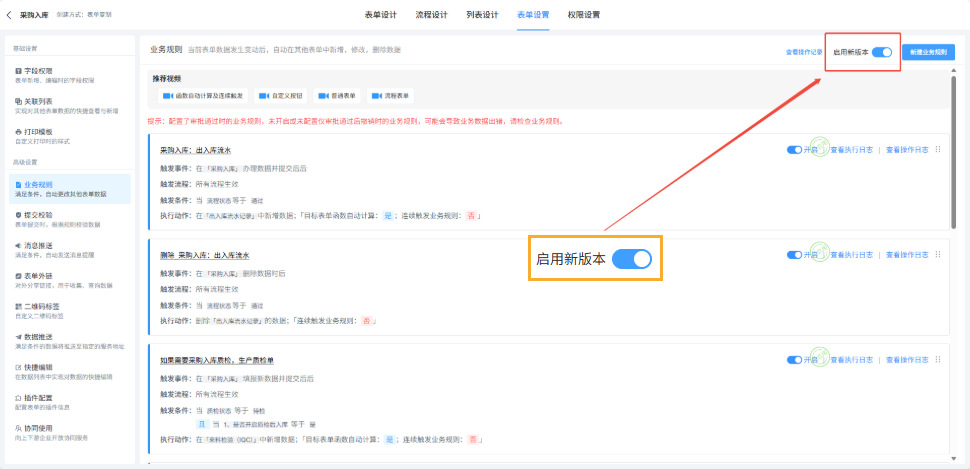Click the 推荐视频 heading
The height and width of the screenshot is (469, 970).
167,79
